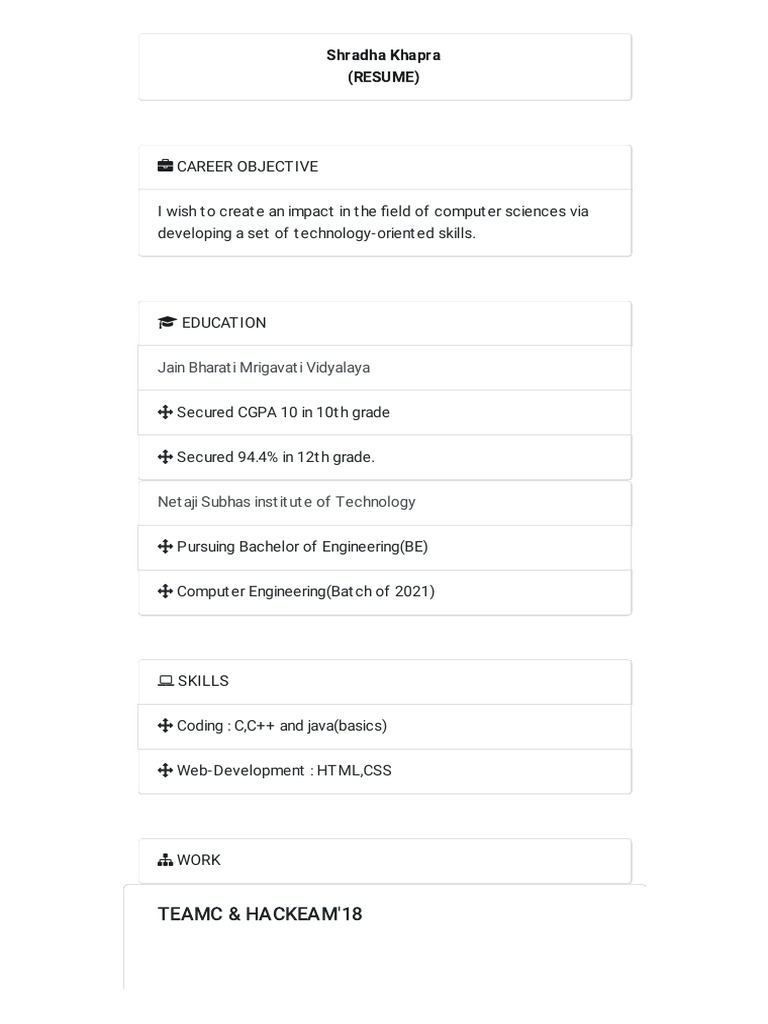The width and height of the screenshot is (768, 1024).
Task: Click the move icon beside Coding skills
Action: tap(165, 726)
